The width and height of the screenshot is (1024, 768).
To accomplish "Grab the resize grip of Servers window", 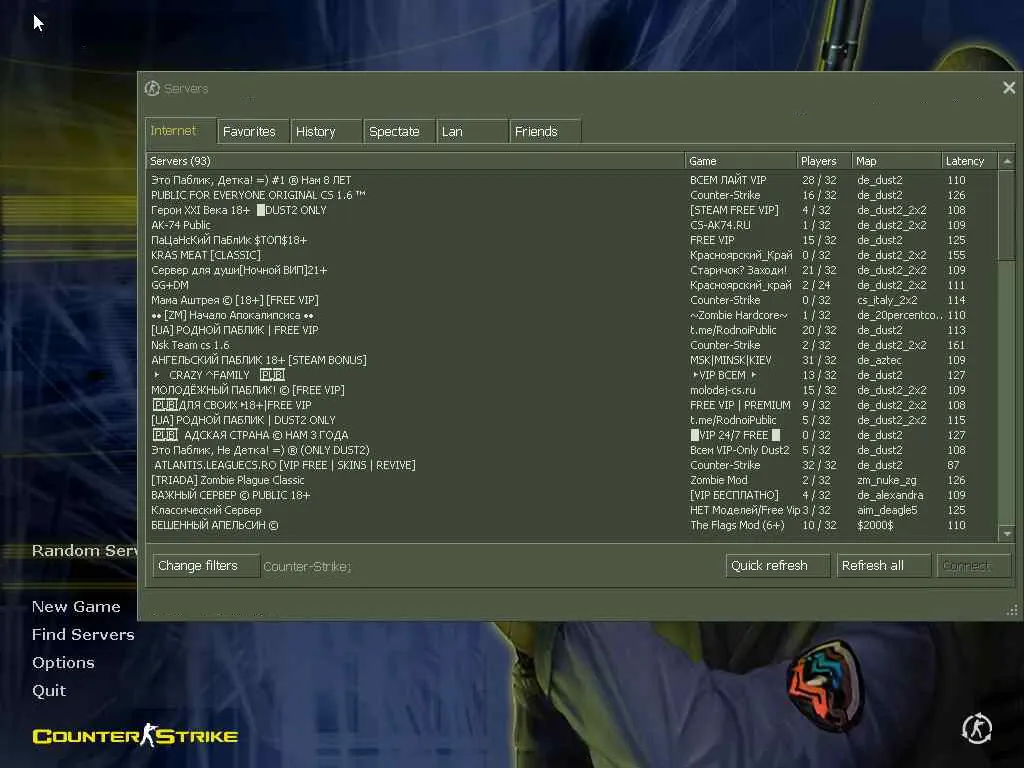I will coord(1012,611).
